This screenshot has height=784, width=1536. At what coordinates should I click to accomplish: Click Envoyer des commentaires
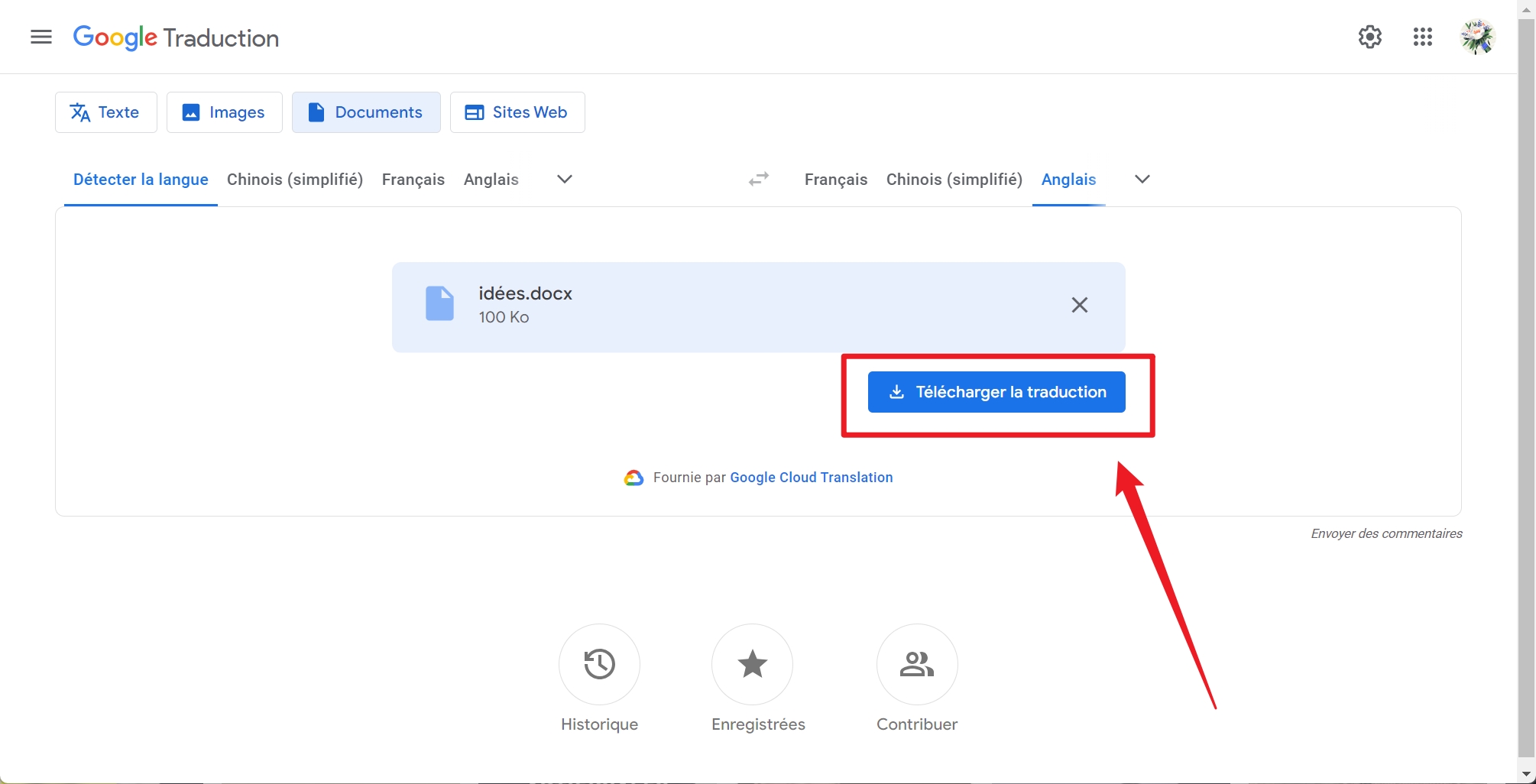coord(1385,533)
